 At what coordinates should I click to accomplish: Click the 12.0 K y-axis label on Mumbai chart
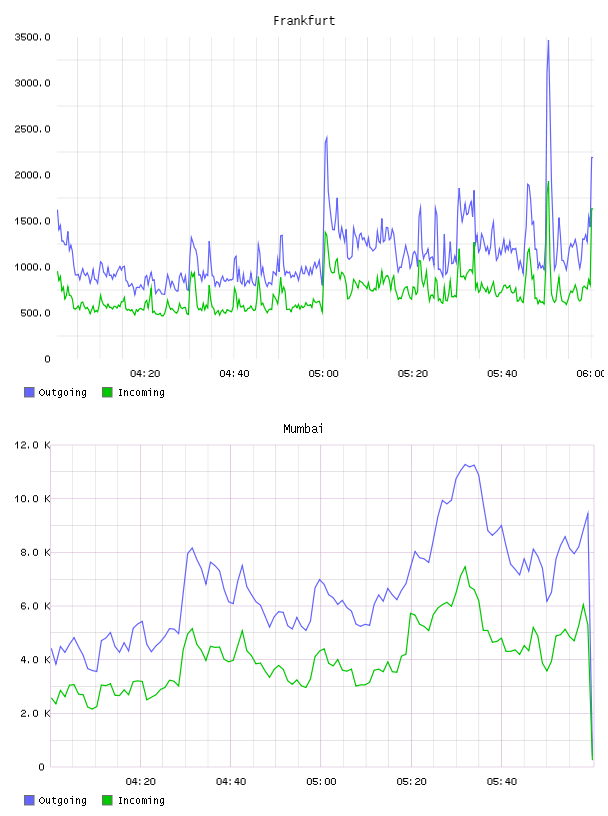32,445
